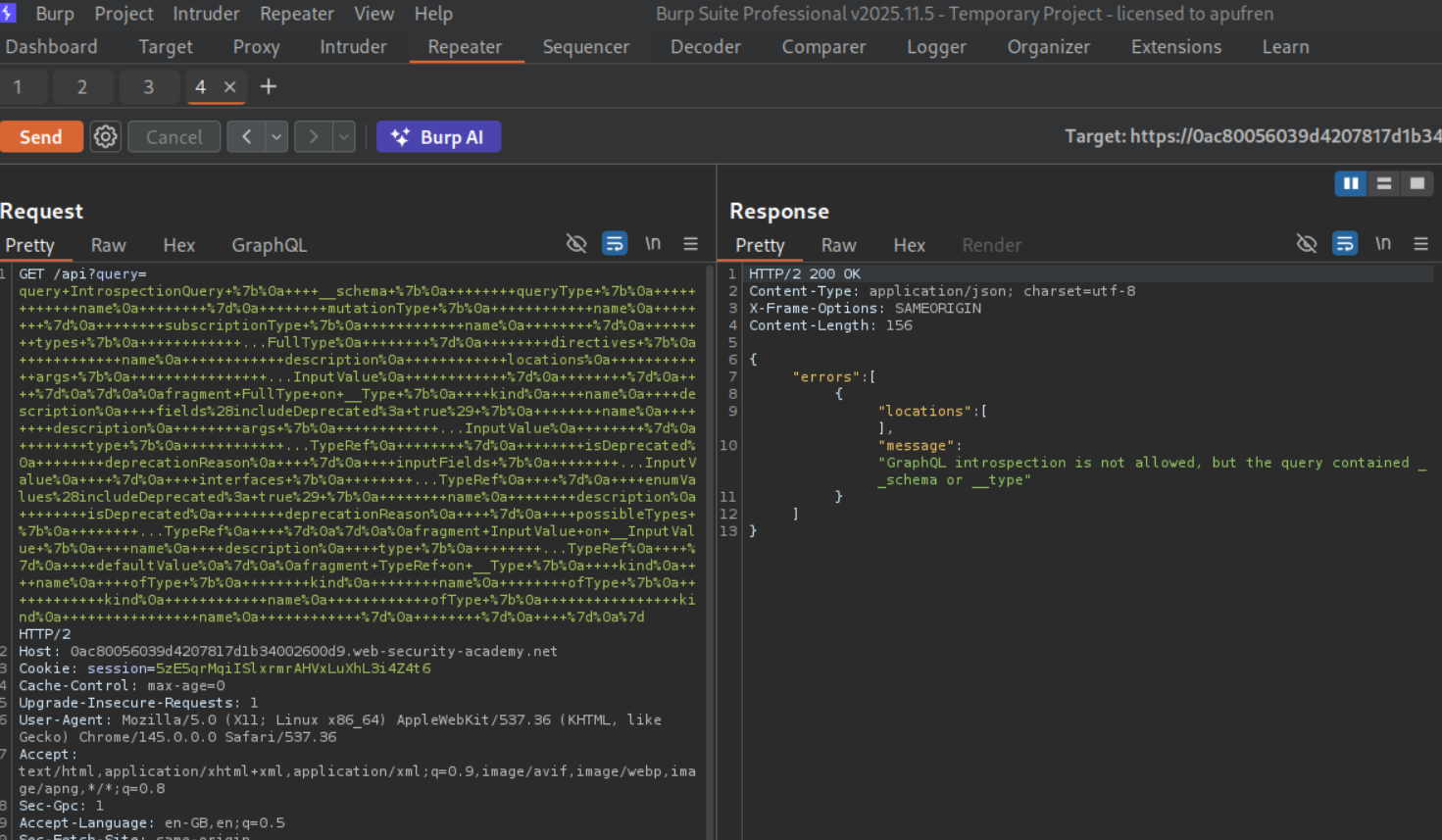Viewport: 1442px width, 840px height.
Task: Expand the back history dropdown arrow
Action: pyautogui.click(x=277, y=137)
